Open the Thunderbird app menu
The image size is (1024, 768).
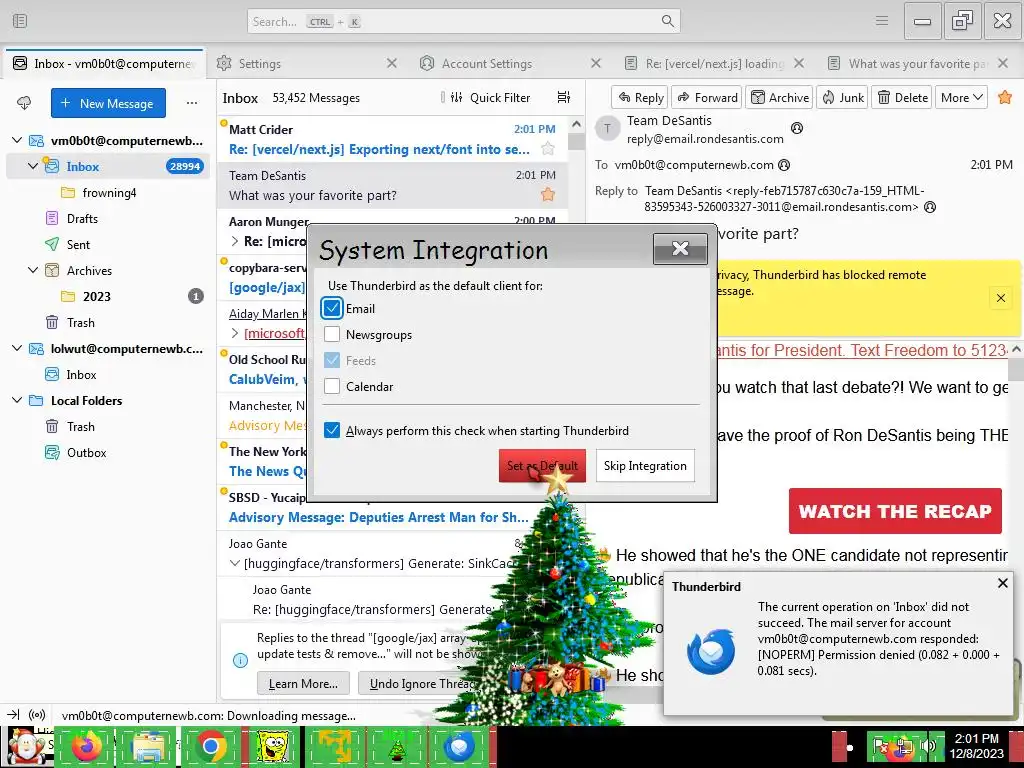point(882,21)
